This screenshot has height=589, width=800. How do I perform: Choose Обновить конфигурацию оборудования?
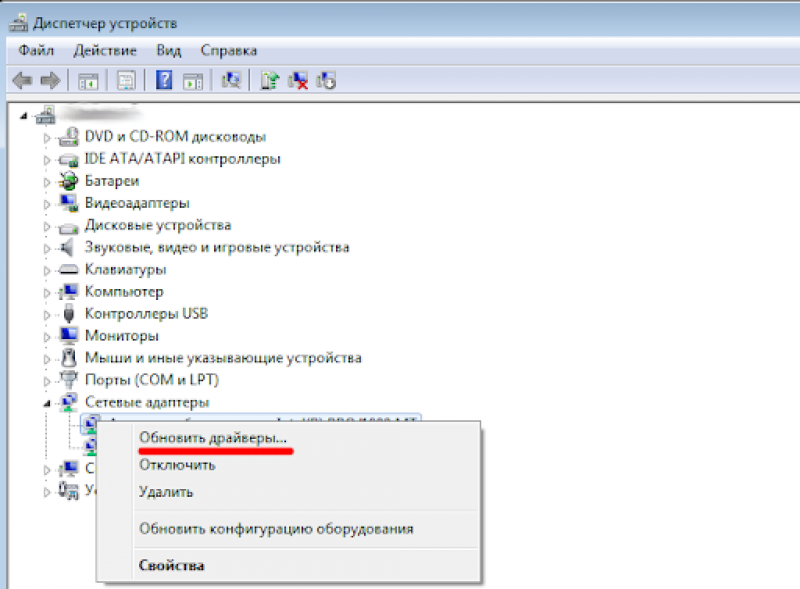click(x=276, y=529)
